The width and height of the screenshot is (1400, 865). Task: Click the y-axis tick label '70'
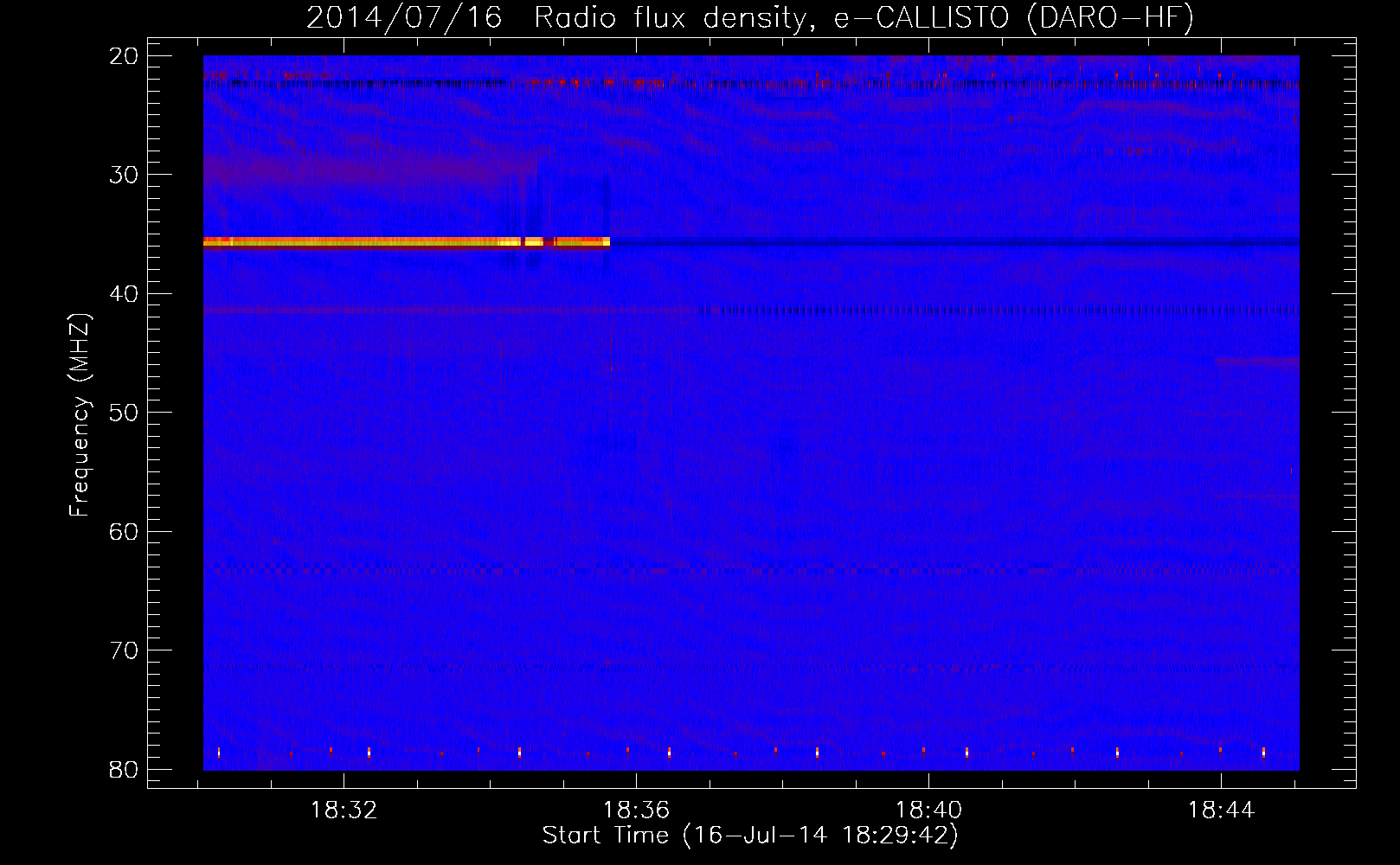(125, 650)
